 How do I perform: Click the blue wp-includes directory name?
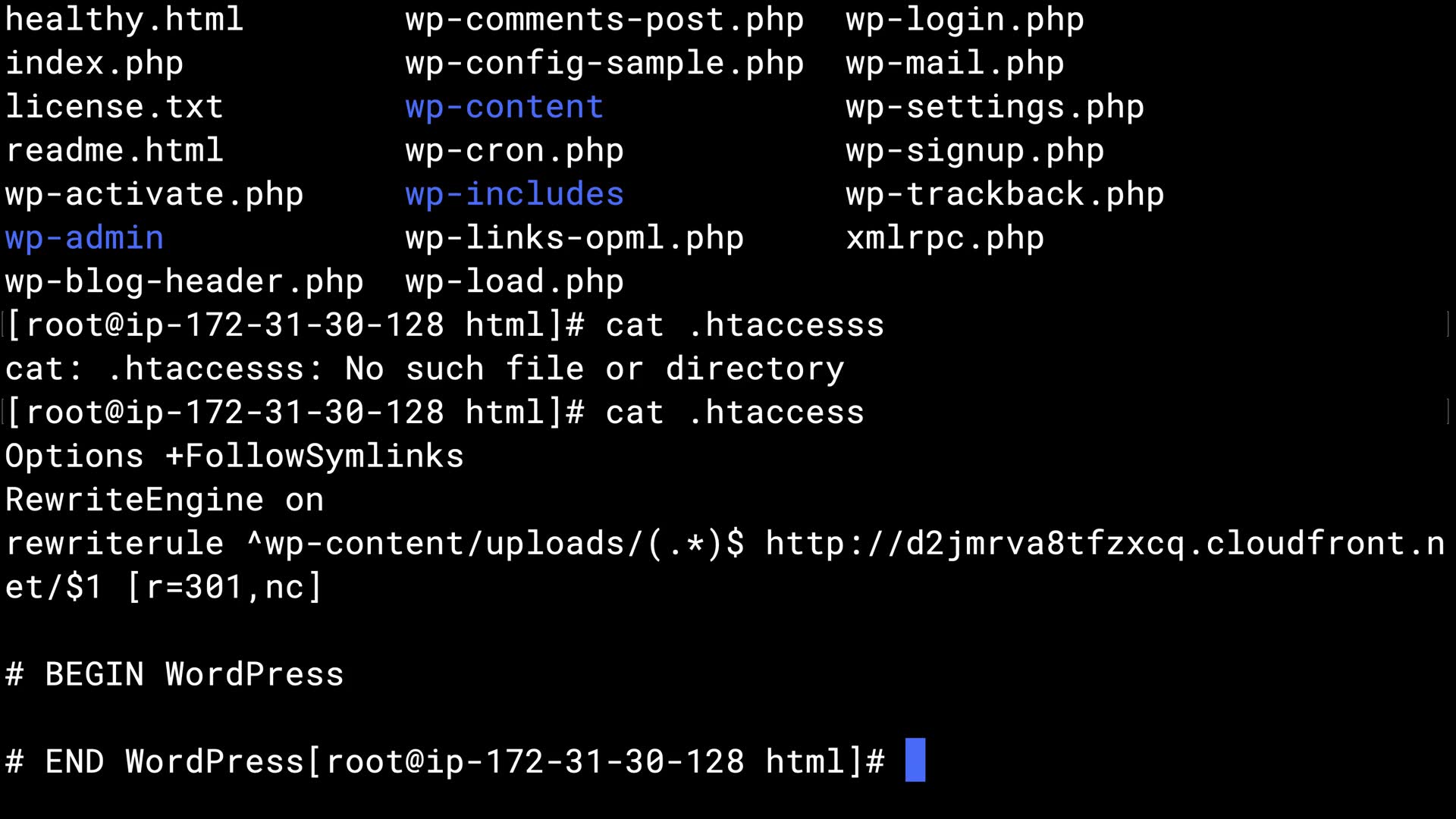click(x=514, y=194)
